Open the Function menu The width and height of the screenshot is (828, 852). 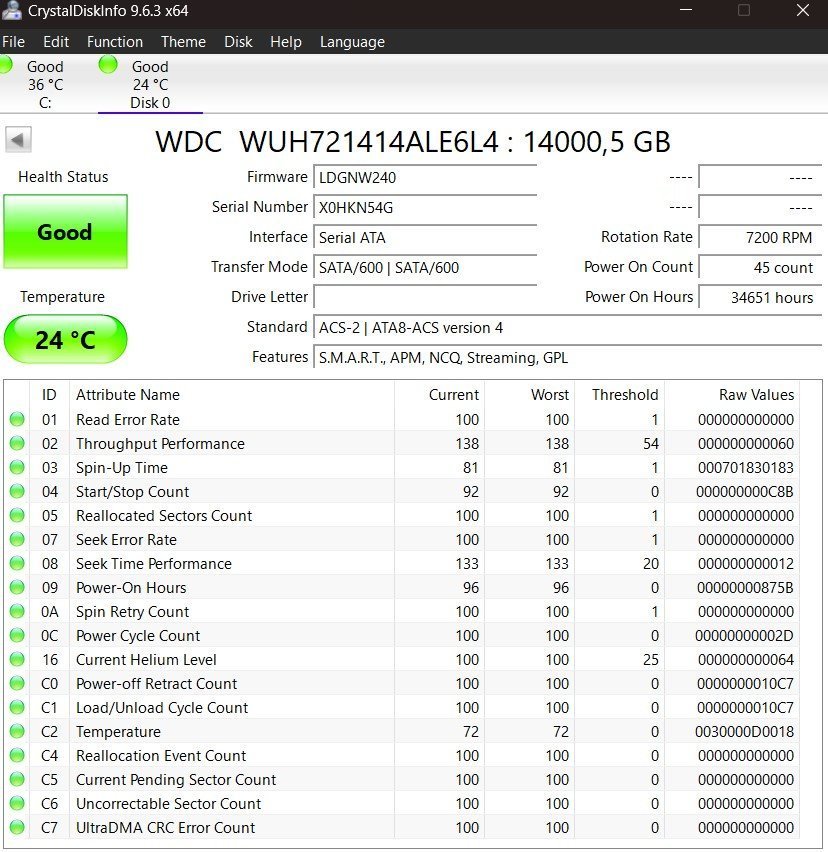[x=115, y=42]
